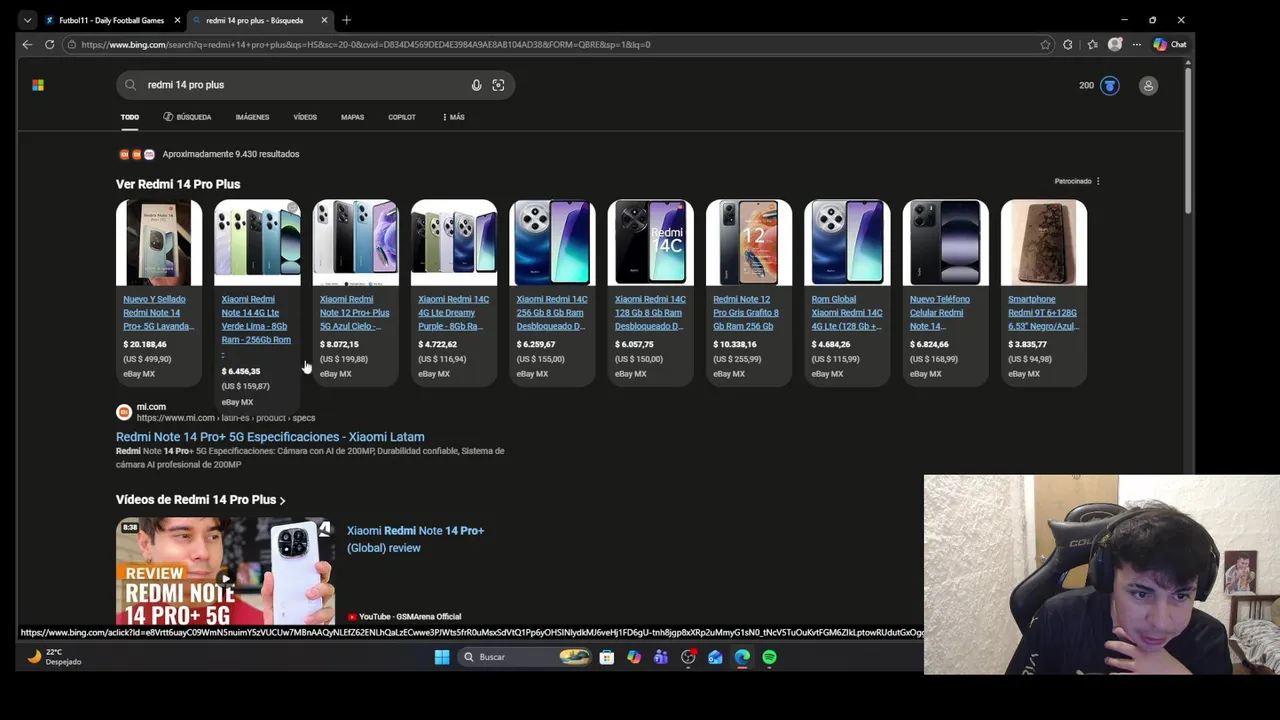Viewport: 1280px width, 720px height.
Task: Switch to IMÁGENES tab
Action: point(252,117)
